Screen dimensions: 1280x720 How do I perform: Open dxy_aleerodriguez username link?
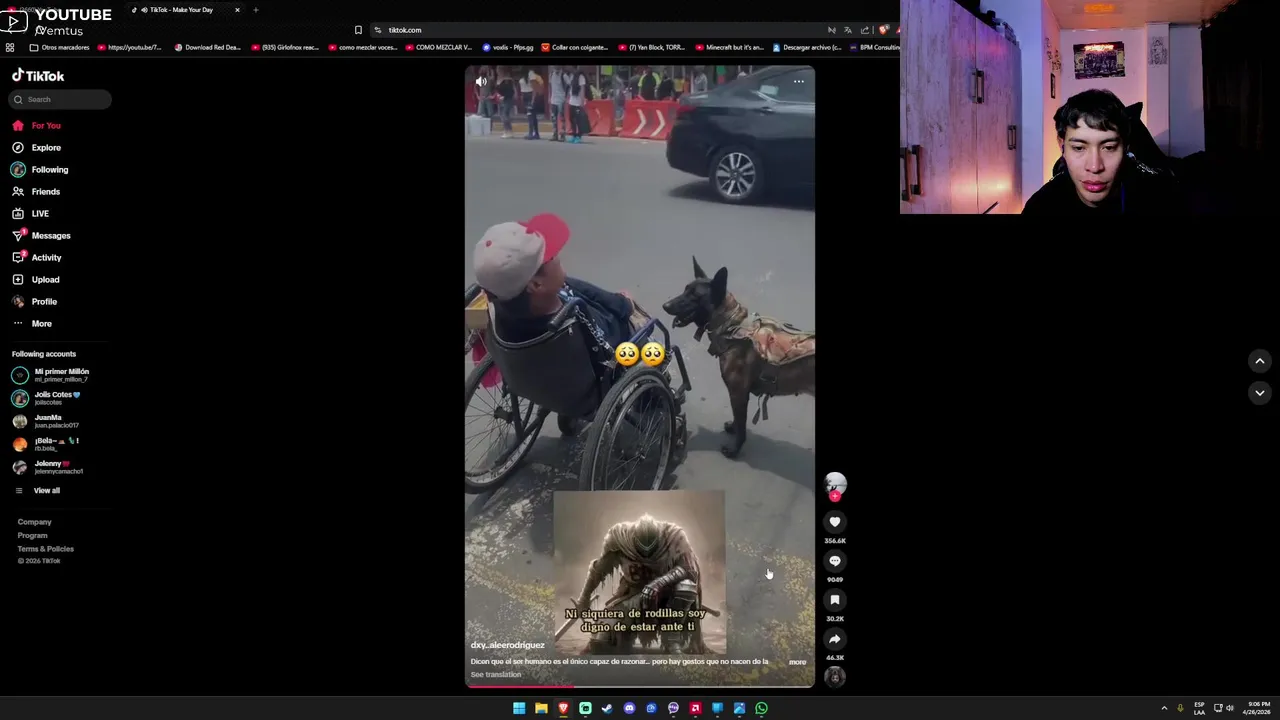coord(508,646)
